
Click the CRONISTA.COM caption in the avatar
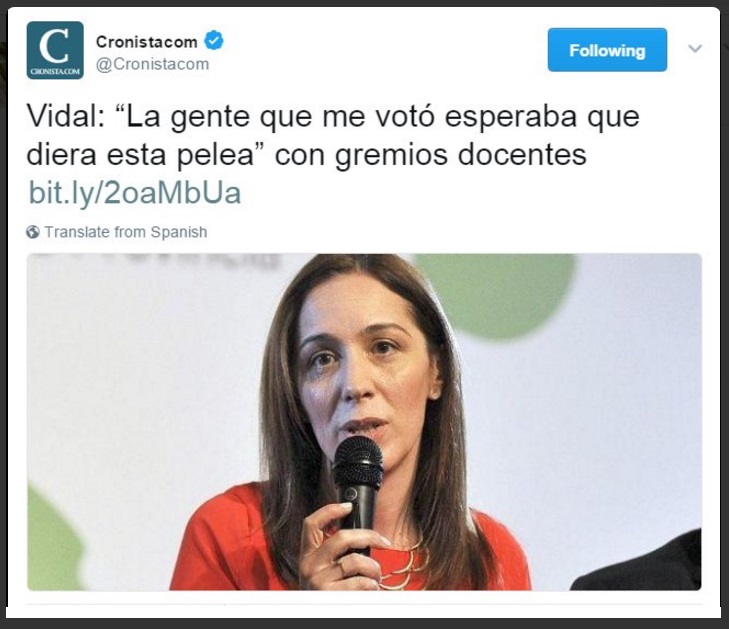coord(55,72)
